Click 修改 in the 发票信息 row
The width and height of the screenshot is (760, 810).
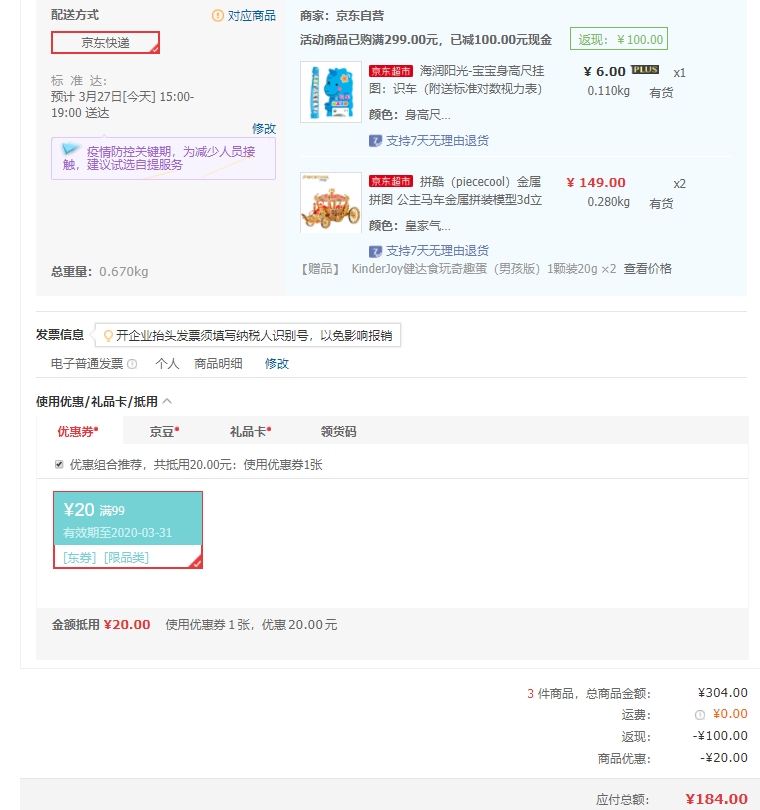tap(276, 364)
